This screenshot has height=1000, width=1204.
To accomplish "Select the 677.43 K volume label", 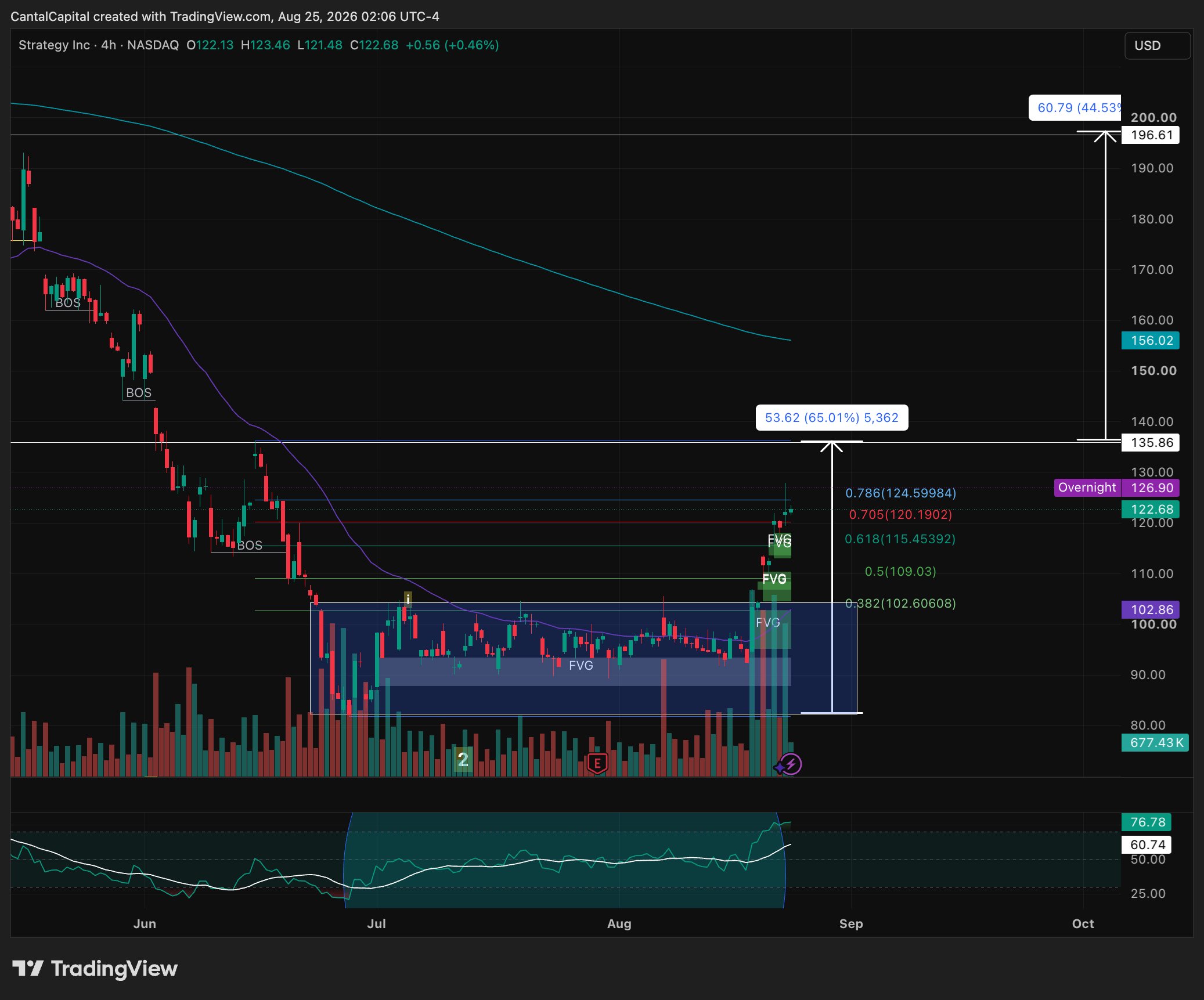I will [1155, 743].
